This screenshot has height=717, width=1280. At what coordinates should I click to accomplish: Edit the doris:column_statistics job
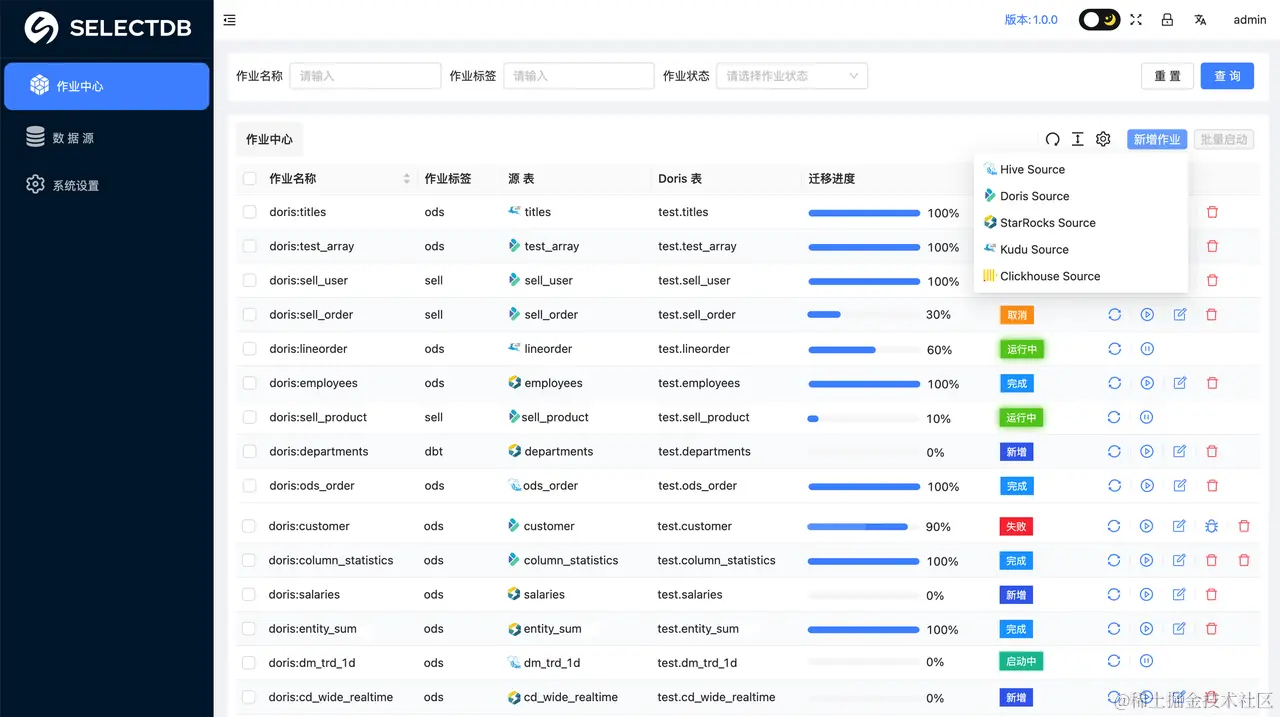point(1179,561)
